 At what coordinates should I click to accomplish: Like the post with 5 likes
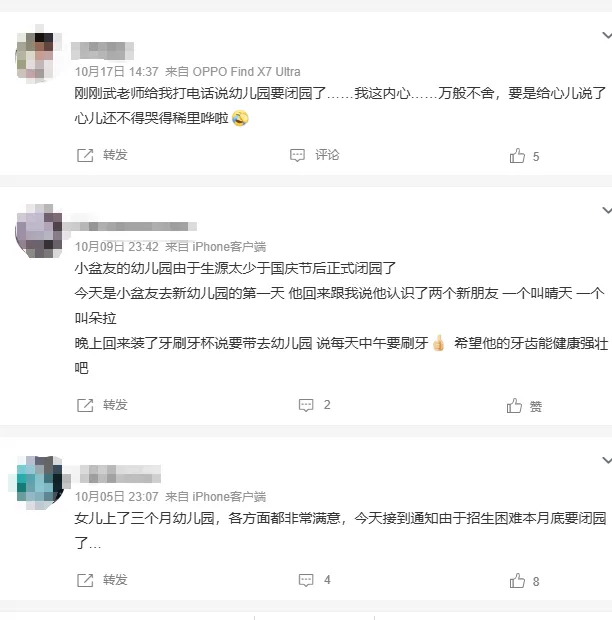click(x=517, y=155)
